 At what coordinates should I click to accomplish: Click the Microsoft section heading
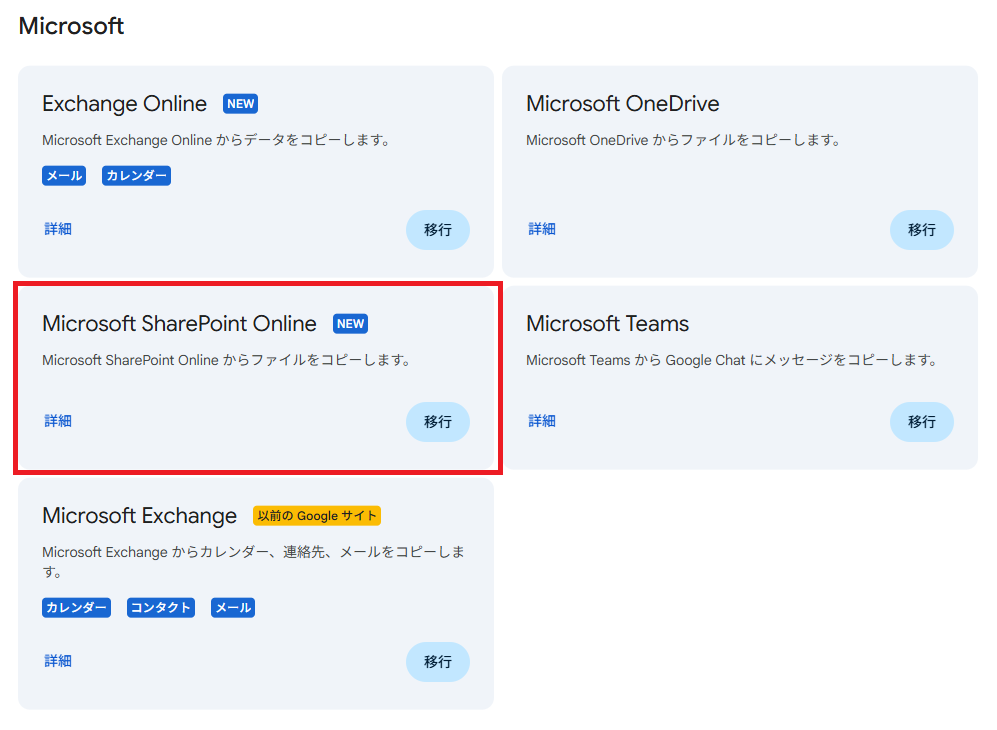(x=71, y=26)
